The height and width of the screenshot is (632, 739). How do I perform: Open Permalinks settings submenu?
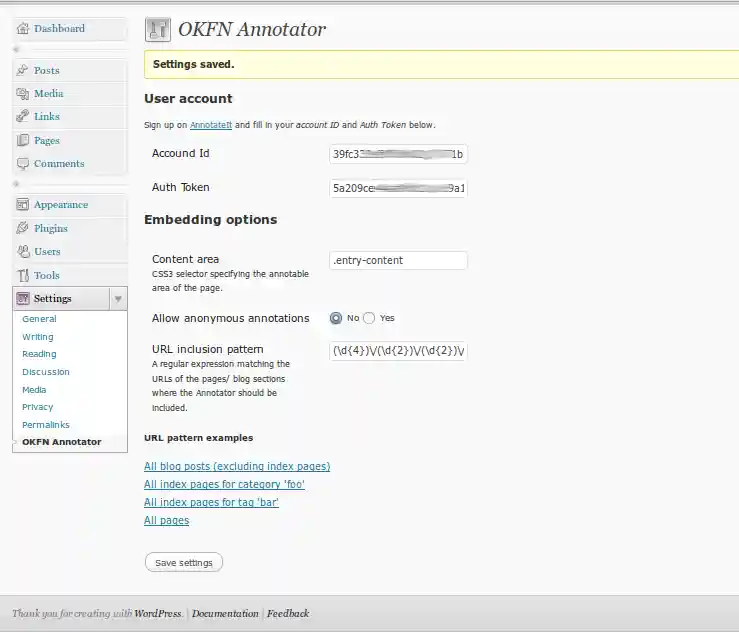point(46,425)
